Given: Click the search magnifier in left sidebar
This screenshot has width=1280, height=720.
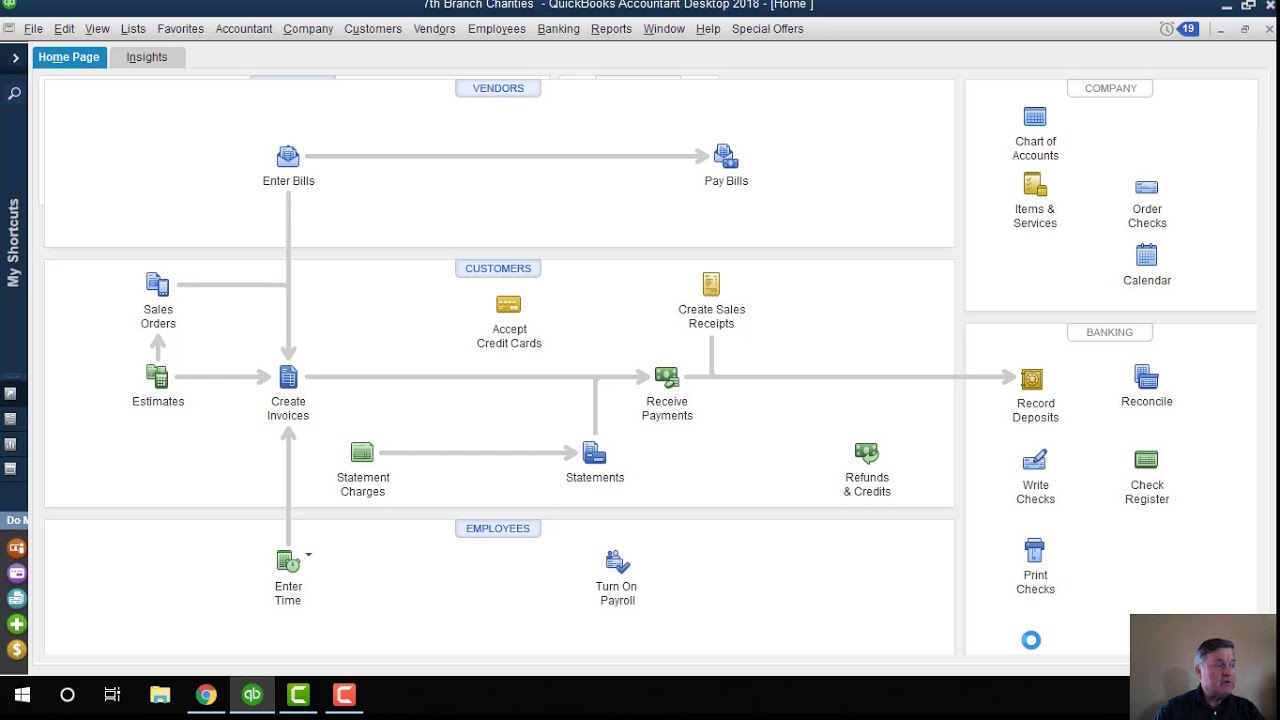Looking at the screenshot, I should point(14,93).
